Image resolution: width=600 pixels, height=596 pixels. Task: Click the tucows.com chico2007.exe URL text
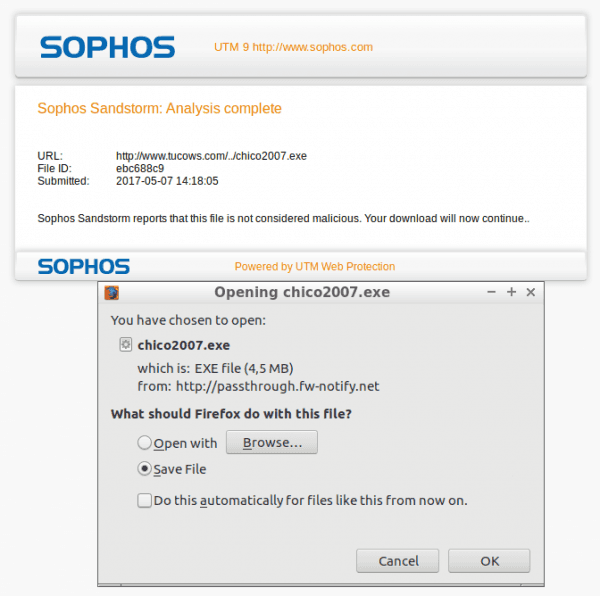tap(211, 156)
